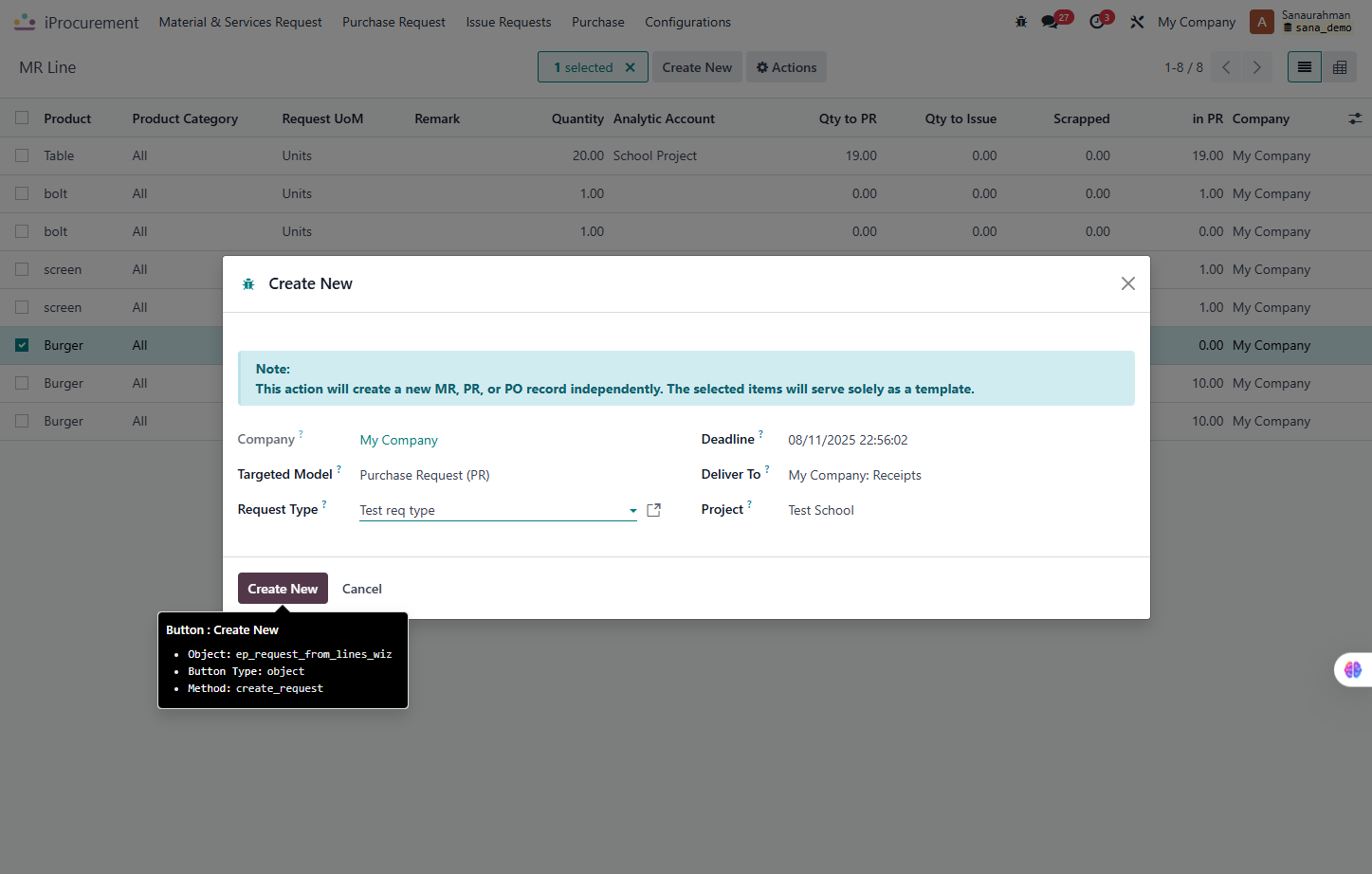This screenshot has width=1372, height=874.
Task: Go to previous page arrow
Action: (x=1227, y=67)
